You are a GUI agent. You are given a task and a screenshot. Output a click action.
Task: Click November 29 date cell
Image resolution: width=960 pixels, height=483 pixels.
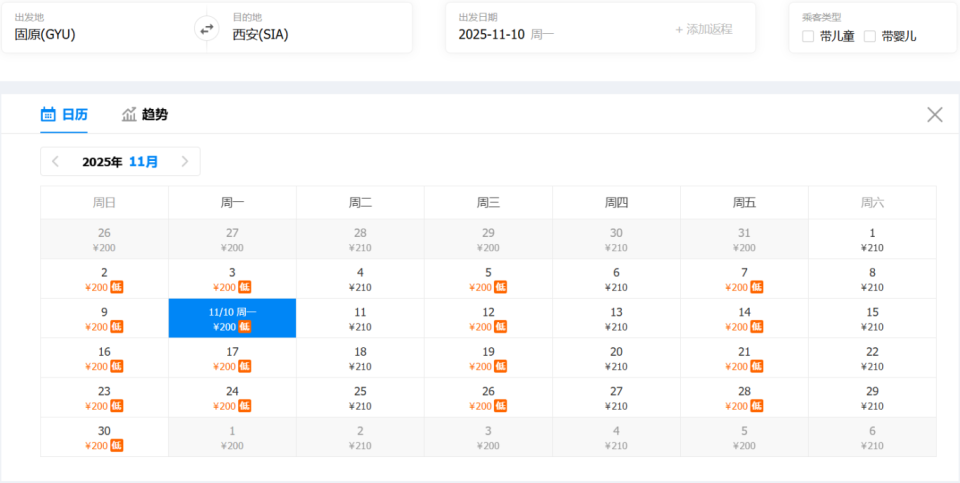[x=872, y=397]
